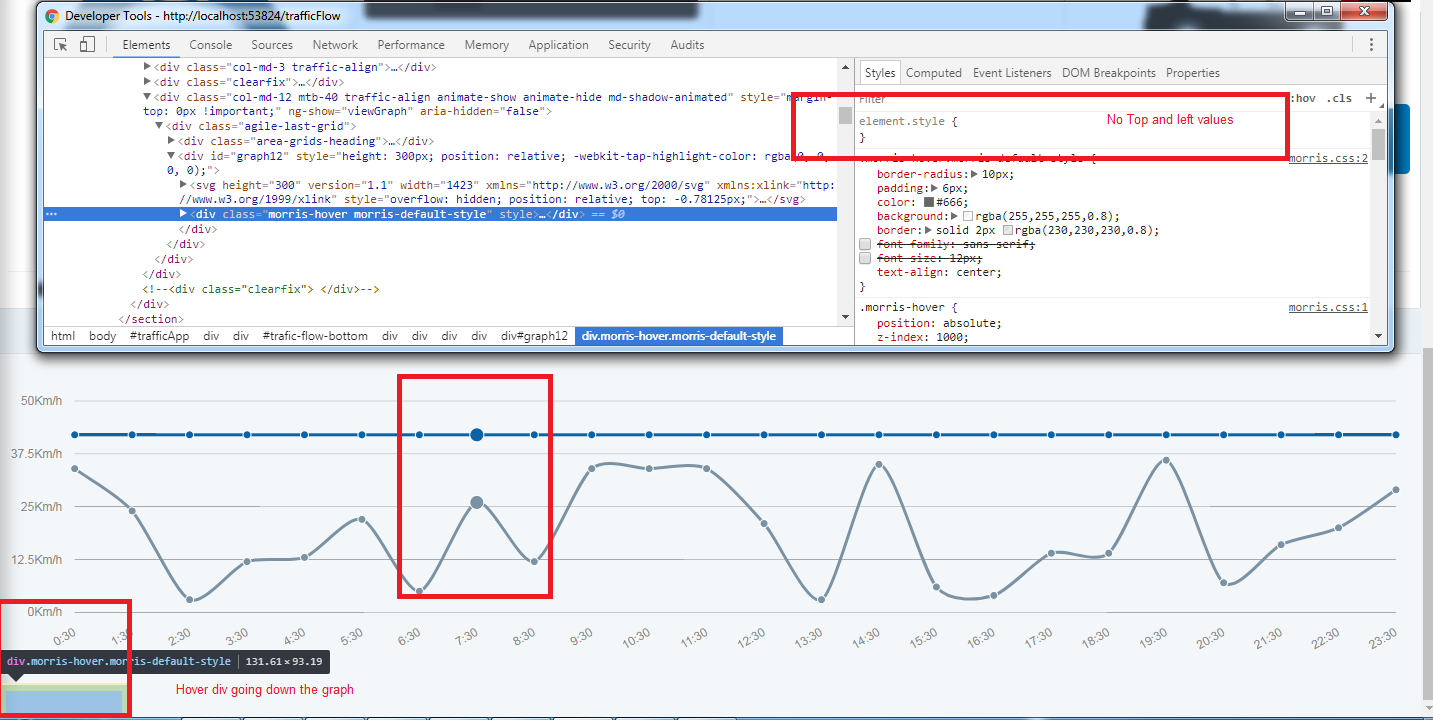Click the html breadcrumb

63,336
